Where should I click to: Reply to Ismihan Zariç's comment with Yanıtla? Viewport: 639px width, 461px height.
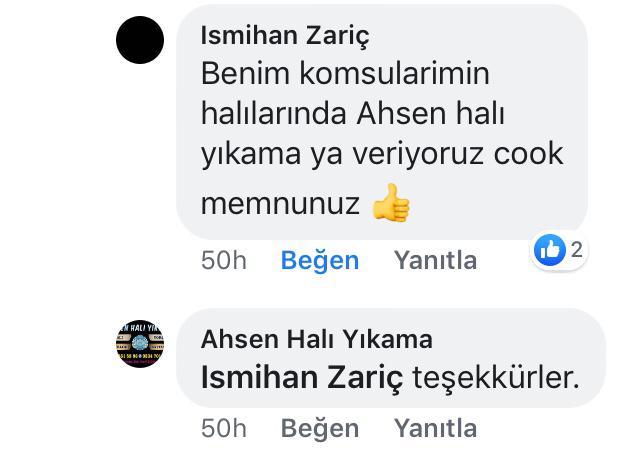(x=435, y=260)
